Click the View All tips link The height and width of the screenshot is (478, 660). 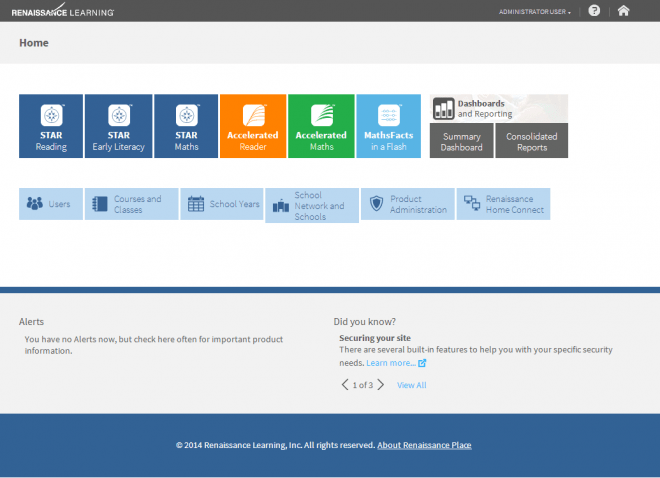click(412, 385)
